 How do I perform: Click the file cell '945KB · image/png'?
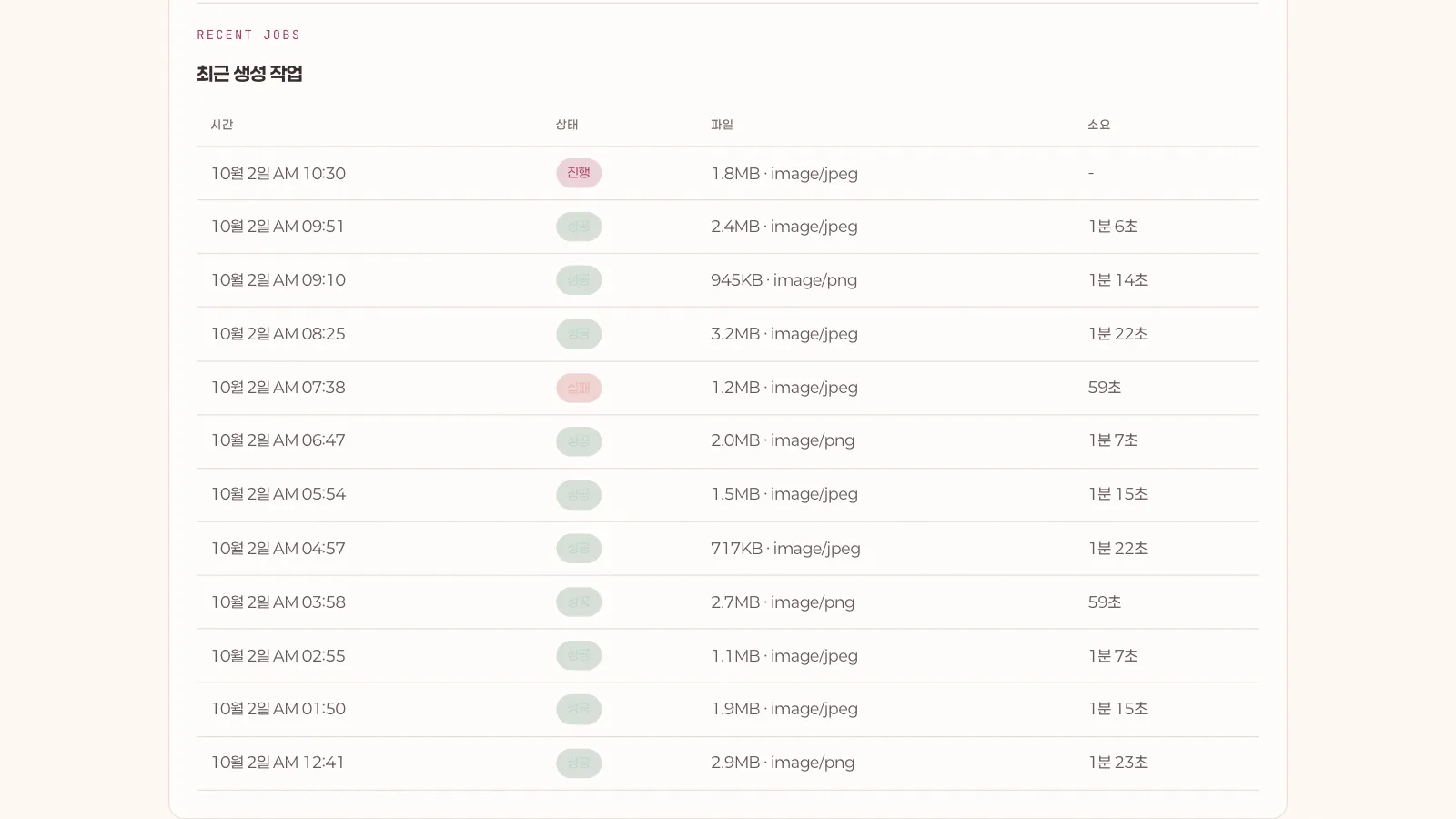[x=784, y=280]
